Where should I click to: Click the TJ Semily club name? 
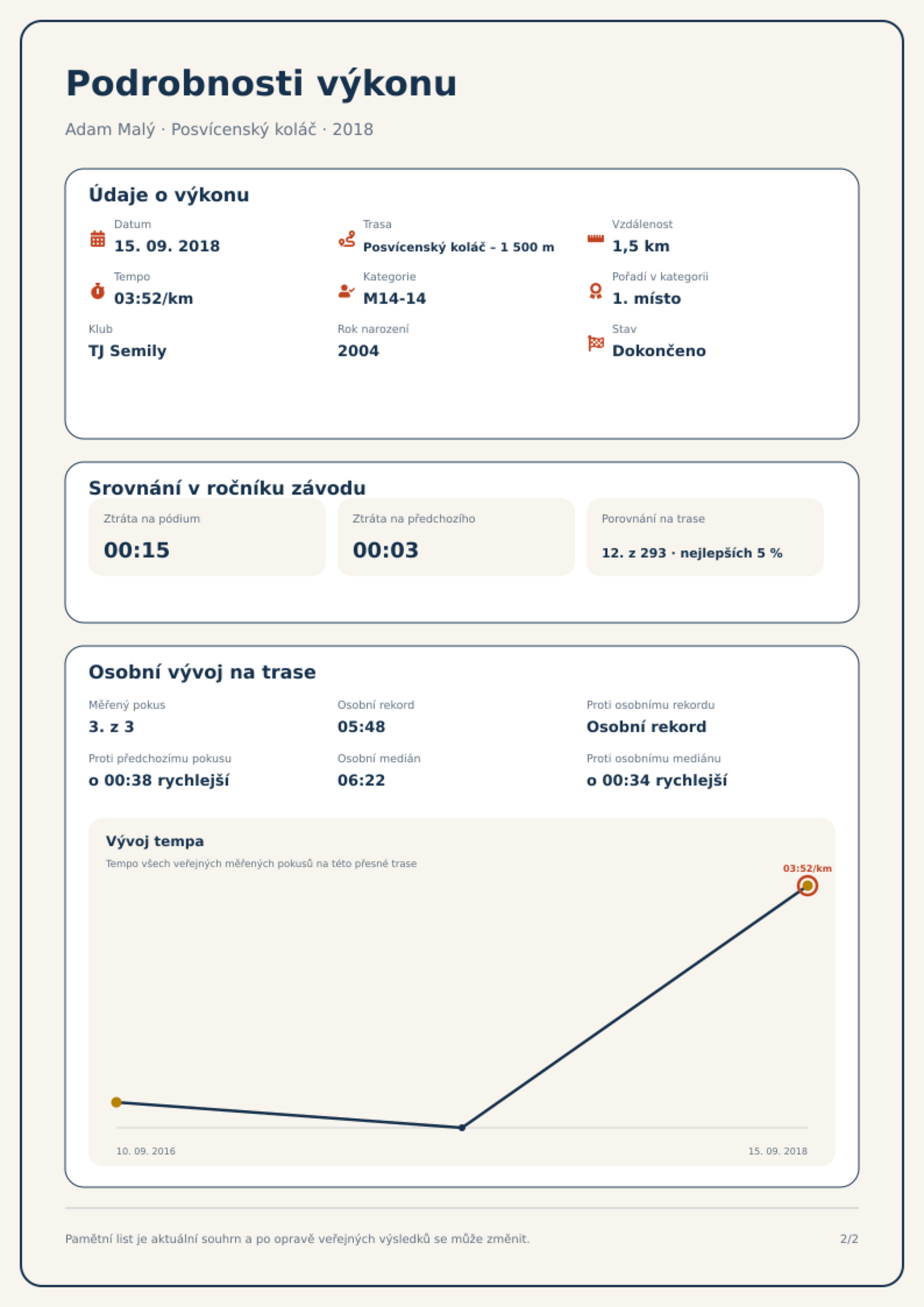click(x=127, y=351)
